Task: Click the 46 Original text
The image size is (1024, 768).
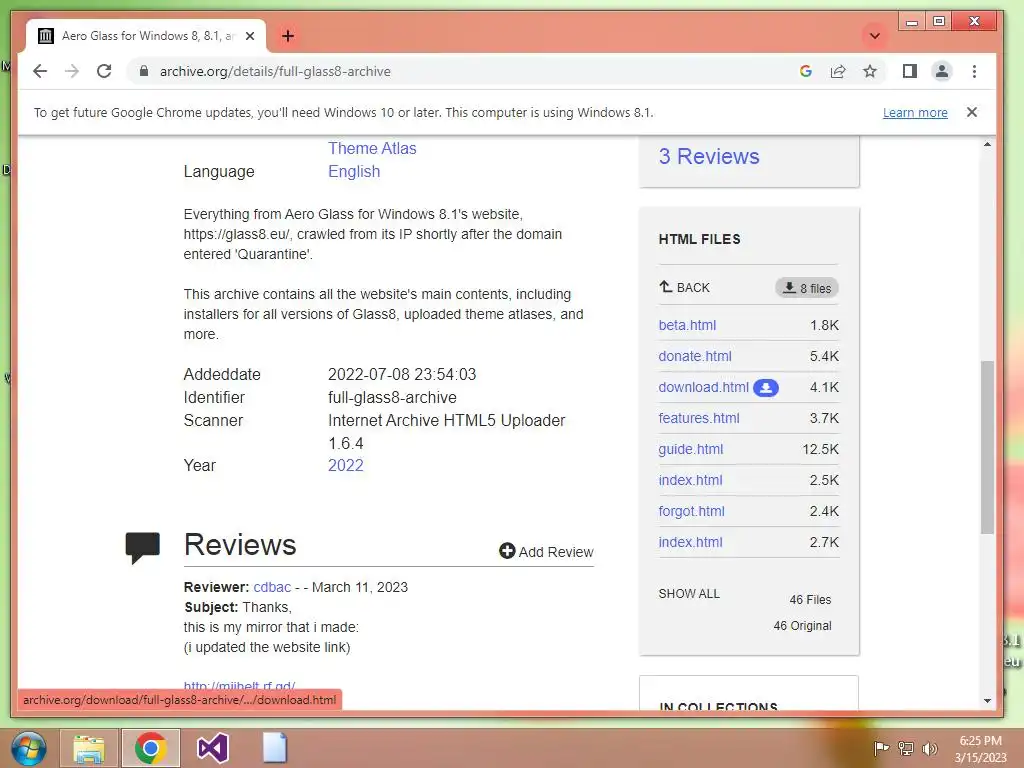Action: (803, 626)
